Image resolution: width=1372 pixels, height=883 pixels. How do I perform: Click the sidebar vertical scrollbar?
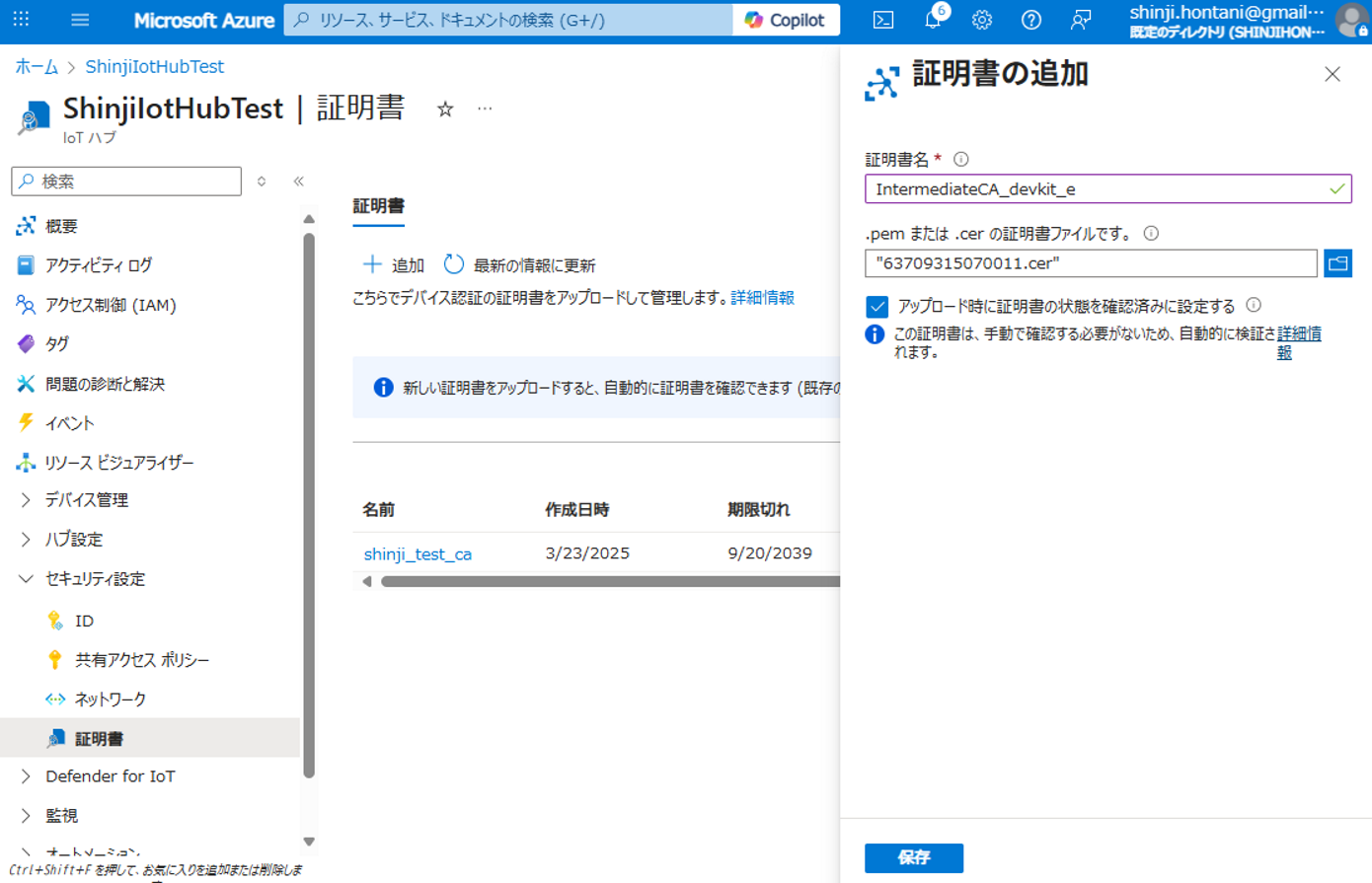tap(309, 505)
